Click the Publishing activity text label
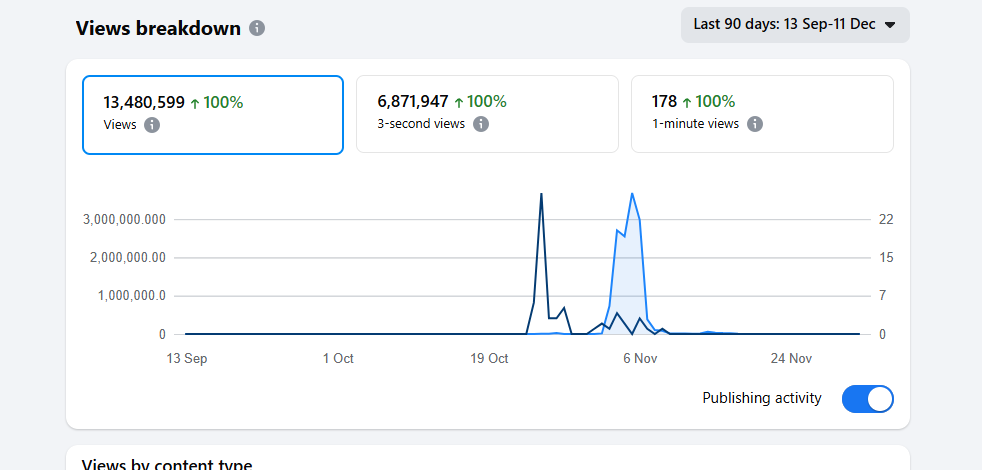982x470 pixels. pos(762,398)
